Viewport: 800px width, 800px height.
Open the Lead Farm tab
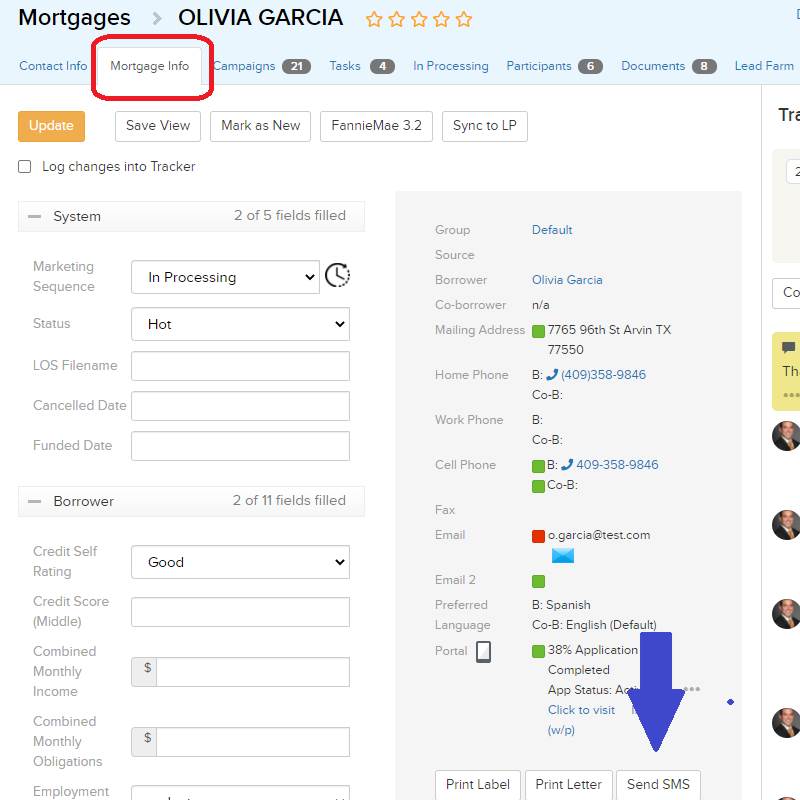[x=764, y=66]
